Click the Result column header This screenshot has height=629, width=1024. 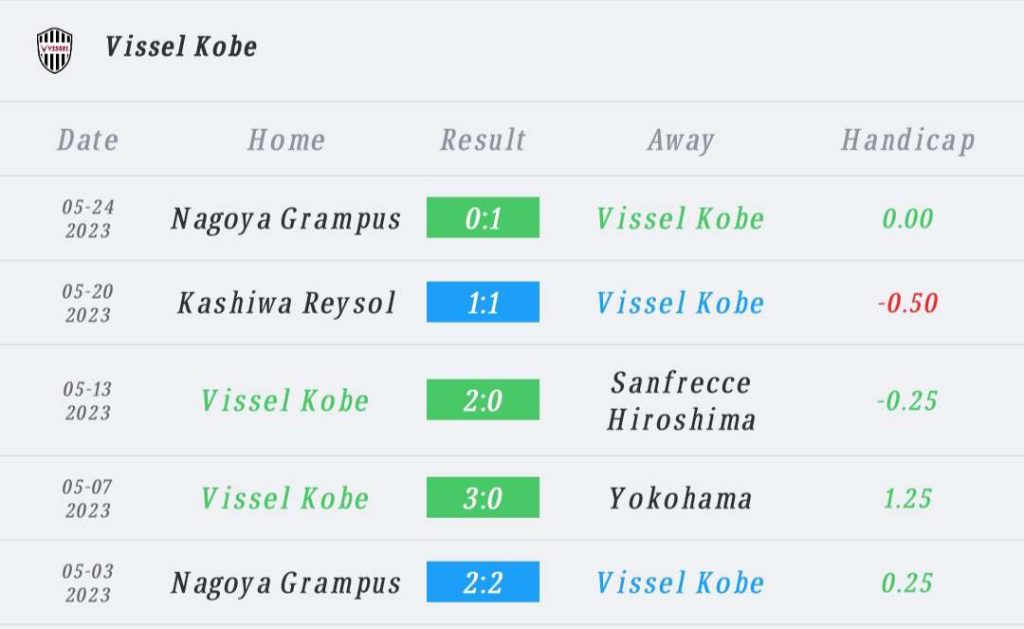coord(483,140)
